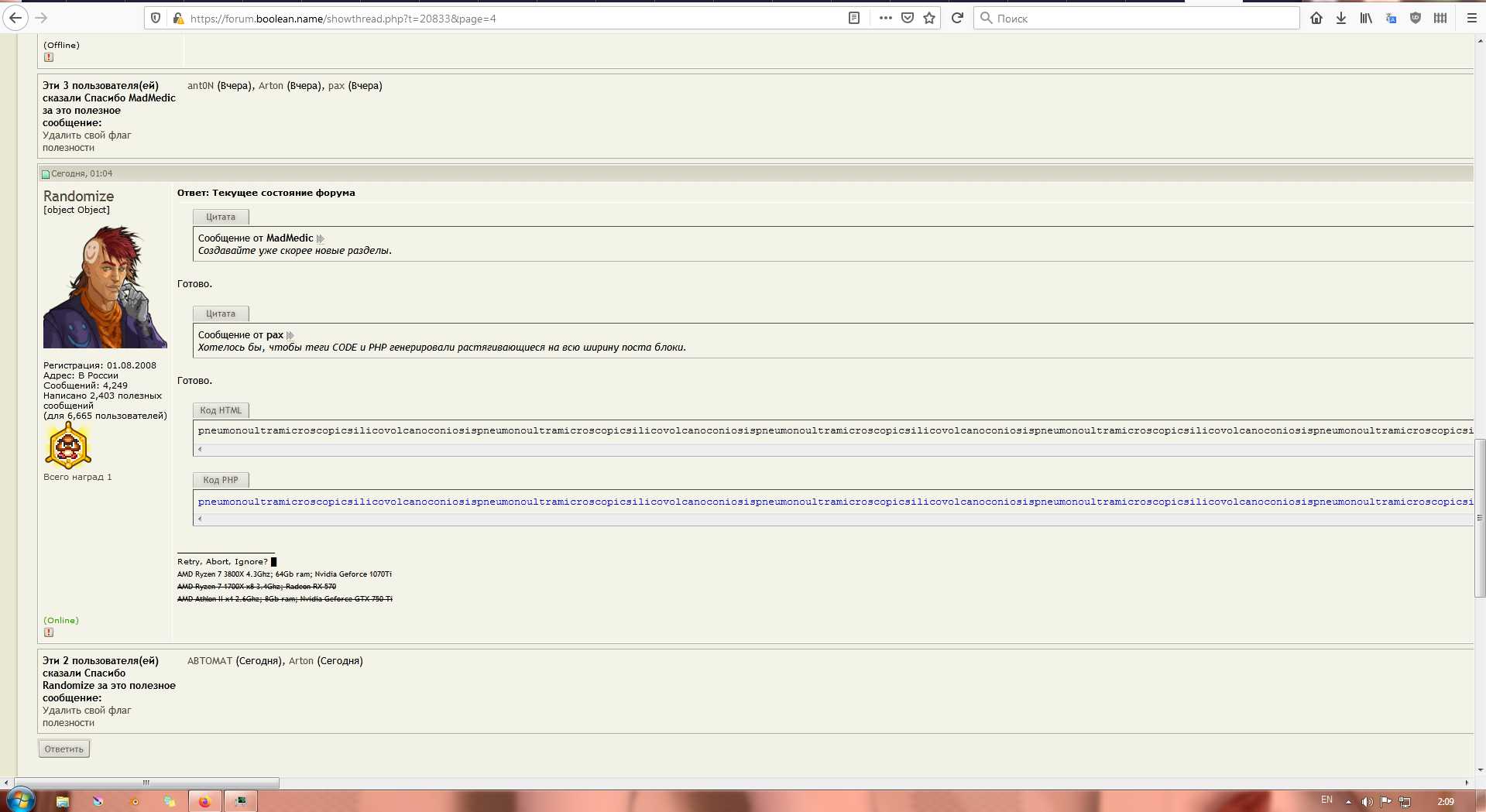Report Randomize's post with warning icon
The height and width of the screenshot is (812, 1486).
click(49, 632)
